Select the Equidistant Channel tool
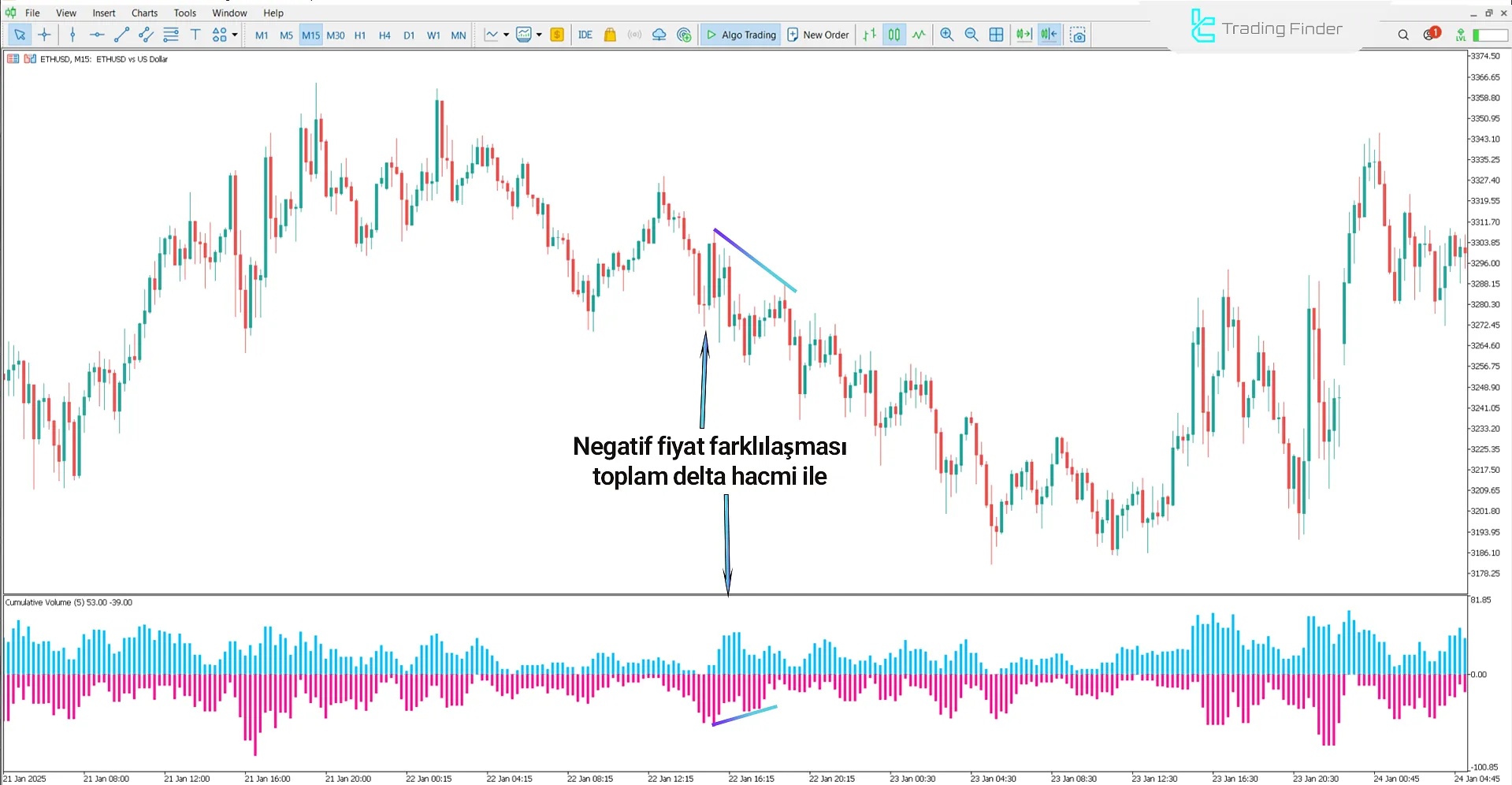Viewport: 1512px width, 785px height. tap(145, 35)
